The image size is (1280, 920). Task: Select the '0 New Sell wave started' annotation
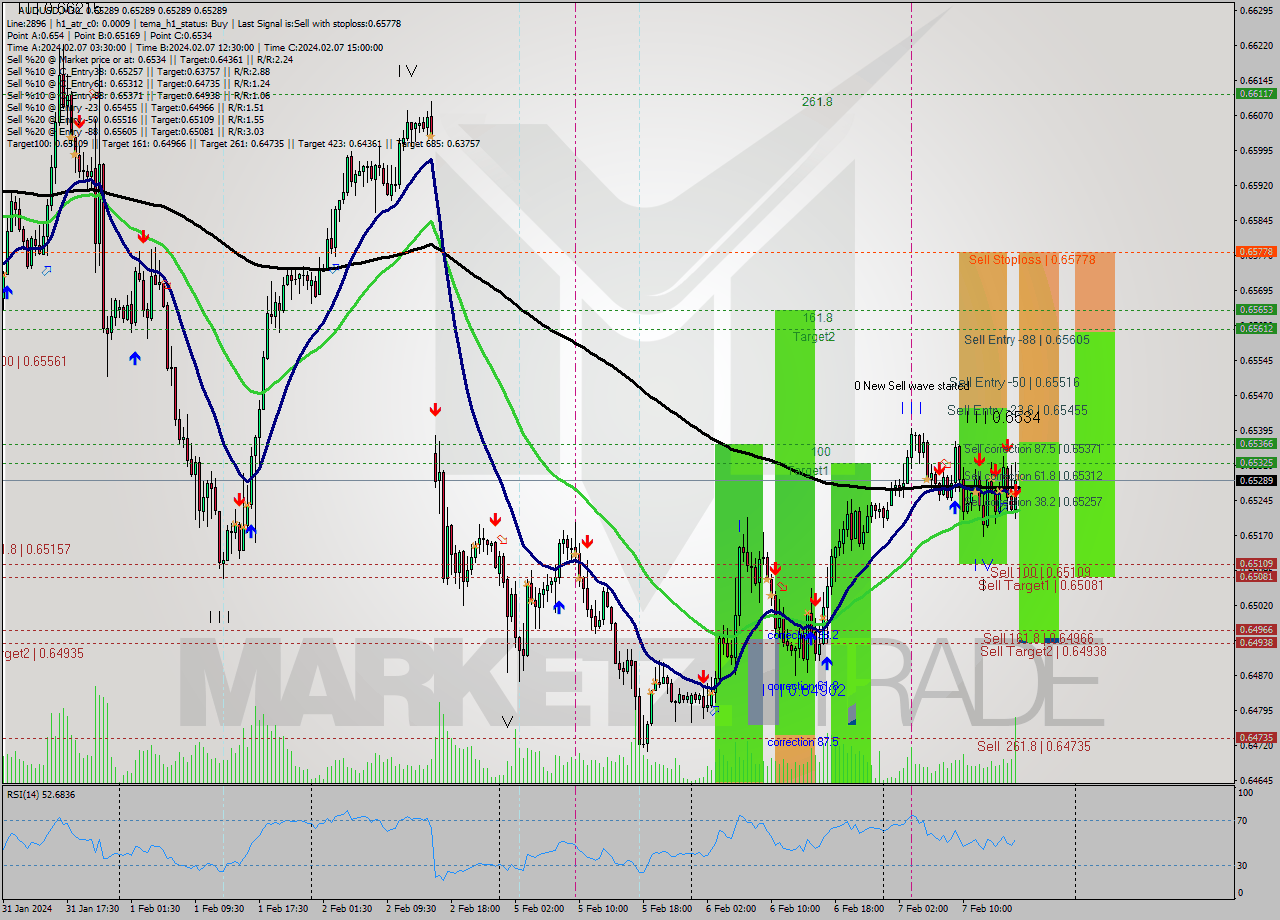click(x=912, y=386)
